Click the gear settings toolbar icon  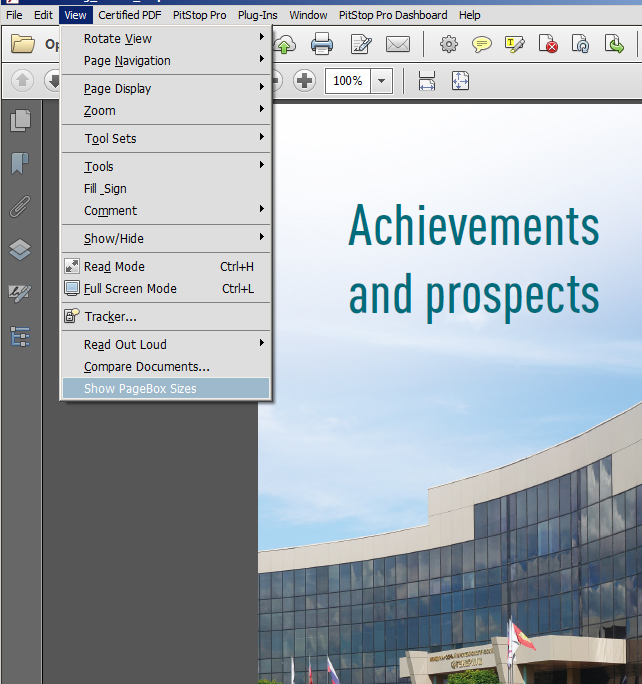449,44
